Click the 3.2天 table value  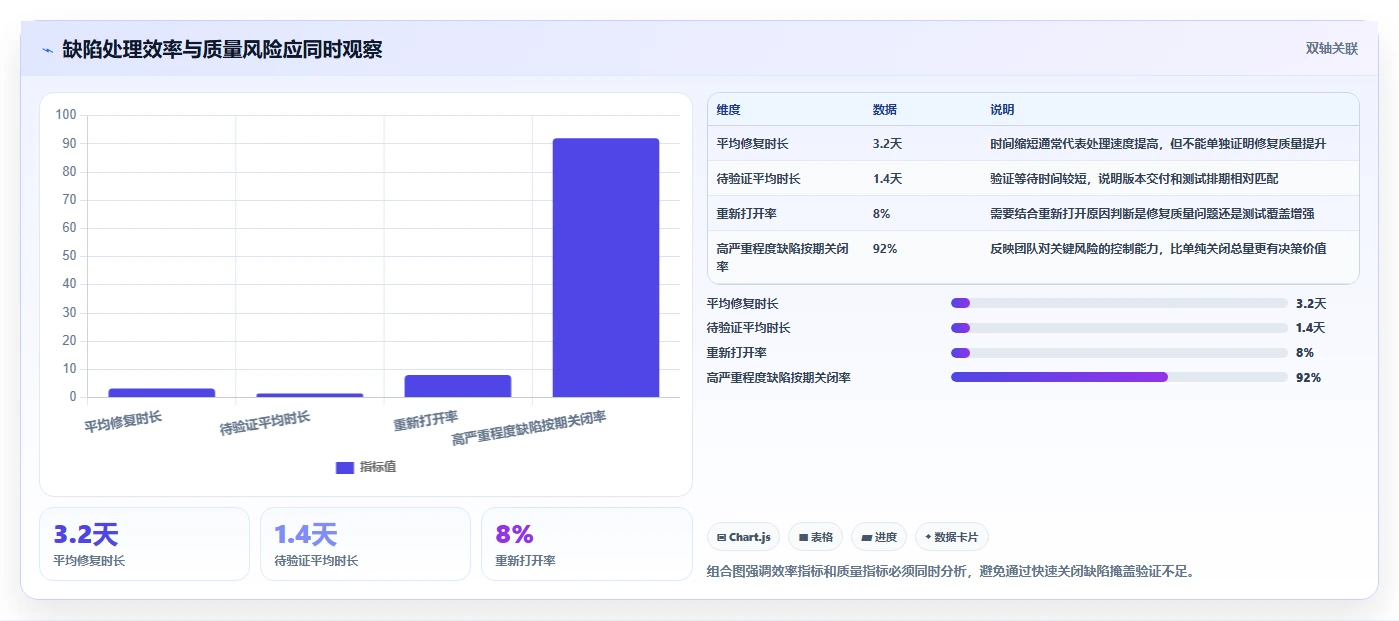[x=887, y=144]
